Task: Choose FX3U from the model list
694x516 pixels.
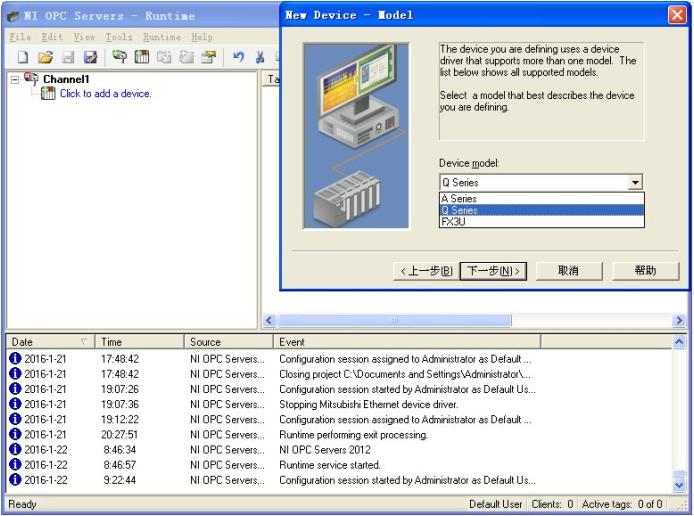Action: click(x=541, y=222)
